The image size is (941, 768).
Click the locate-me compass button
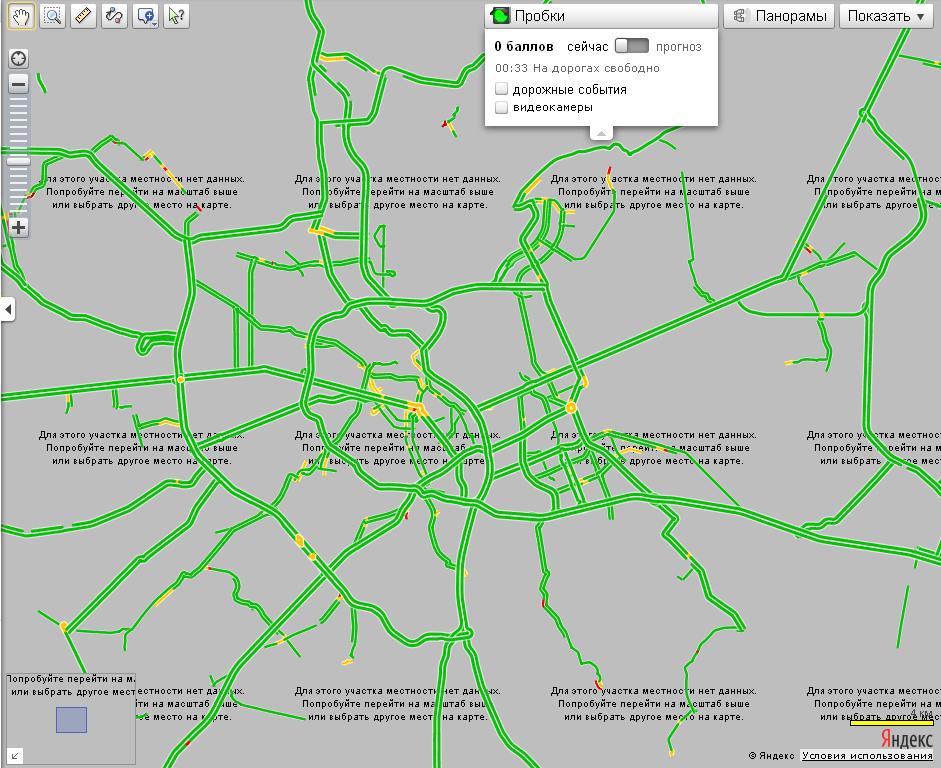[18, 58]
